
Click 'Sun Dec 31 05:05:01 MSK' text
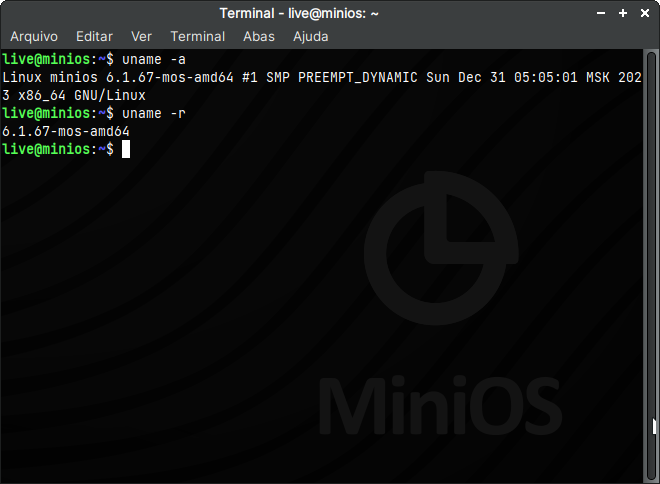[x=518, y=77]
